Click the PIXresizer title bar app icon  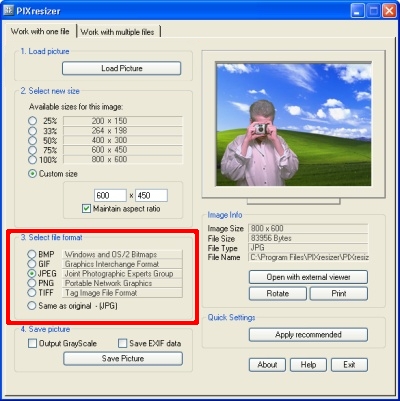(x=8, y=10)
